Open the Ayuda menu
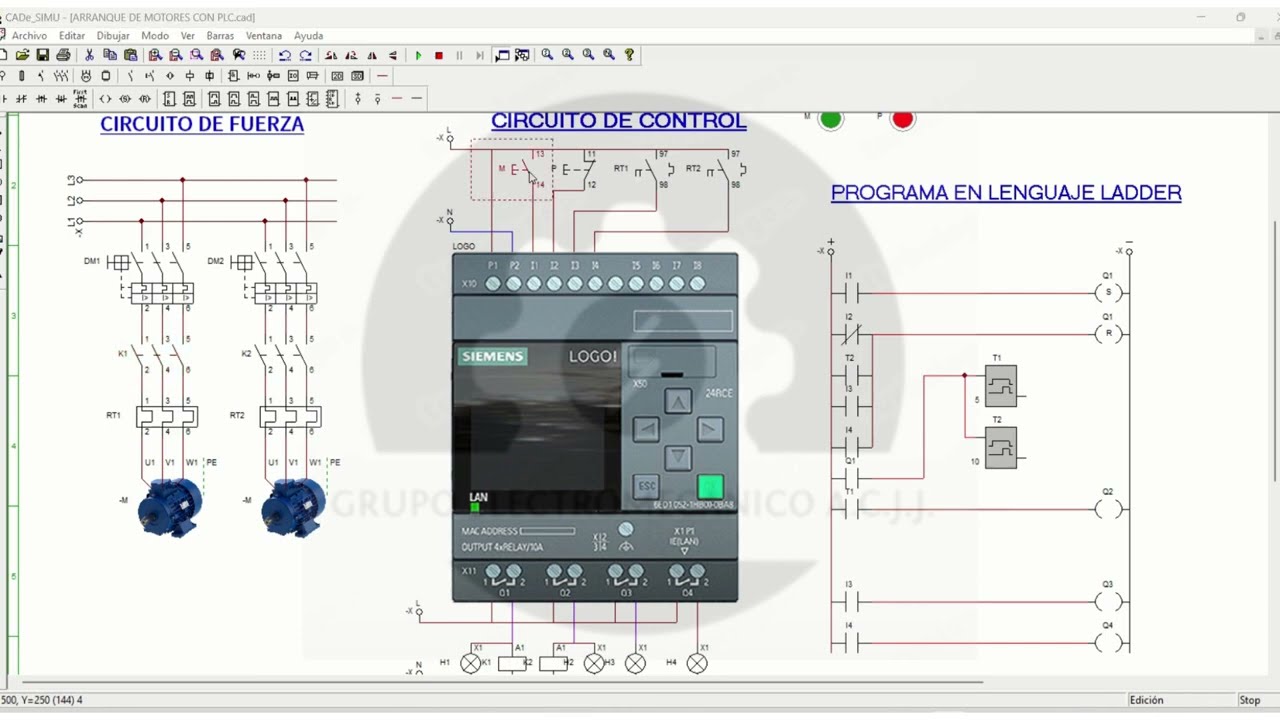 308,35
